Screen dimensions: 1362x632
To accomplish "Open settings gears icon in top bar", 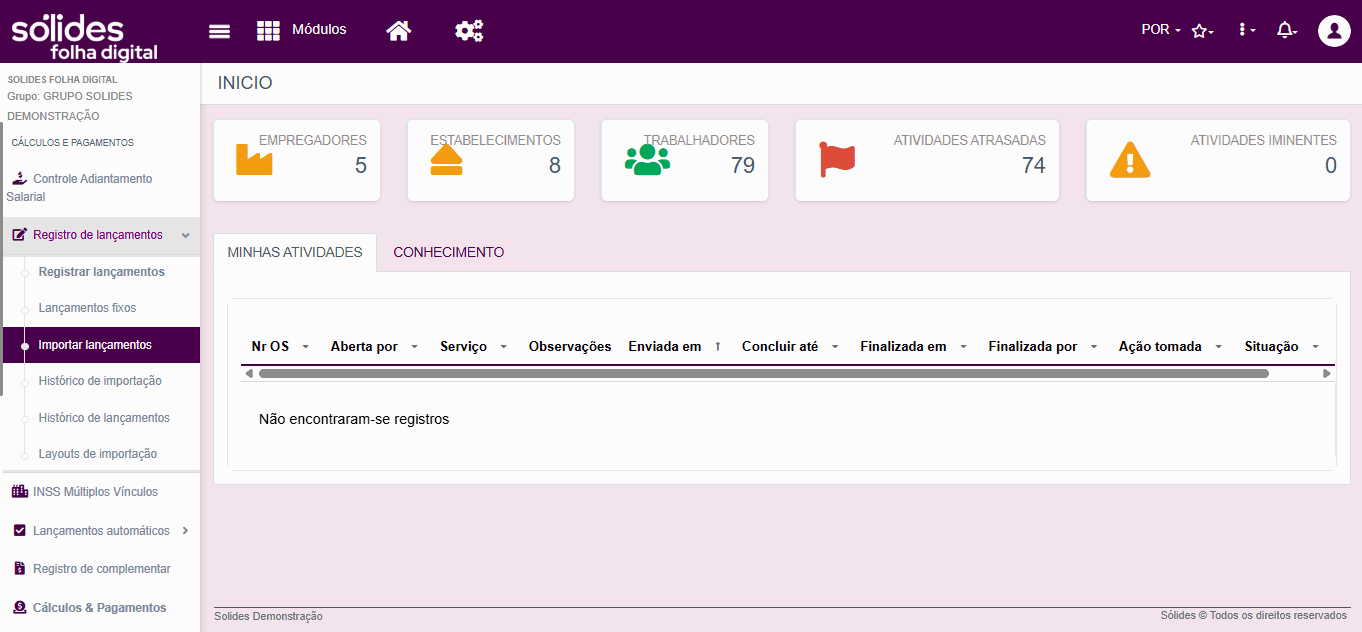I will [469, 31].
